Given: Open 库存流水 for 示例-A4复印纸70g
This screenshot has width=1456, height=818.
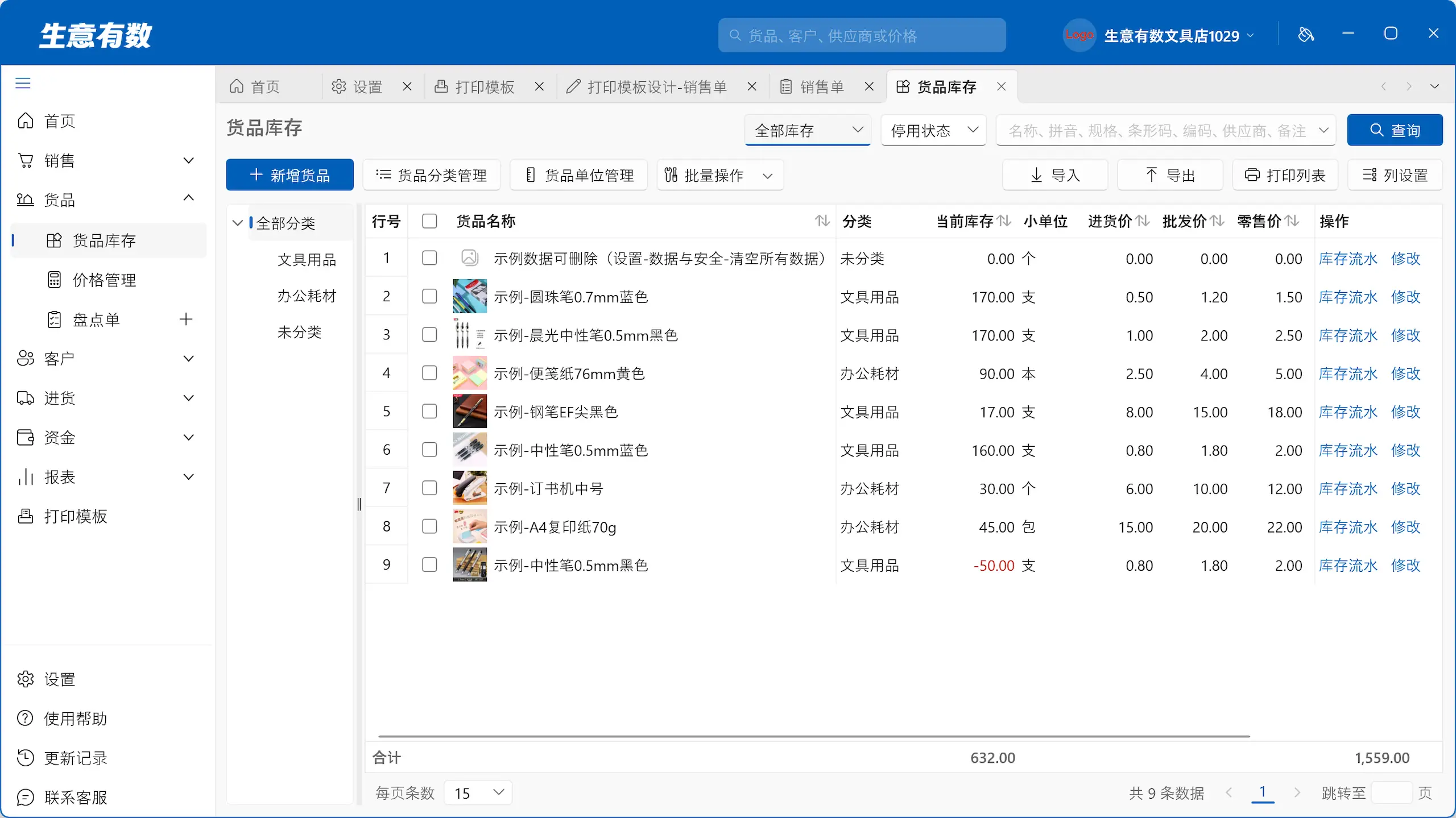Looking at the screenshot, I should pyautogui.click(x=1348, y=527).
